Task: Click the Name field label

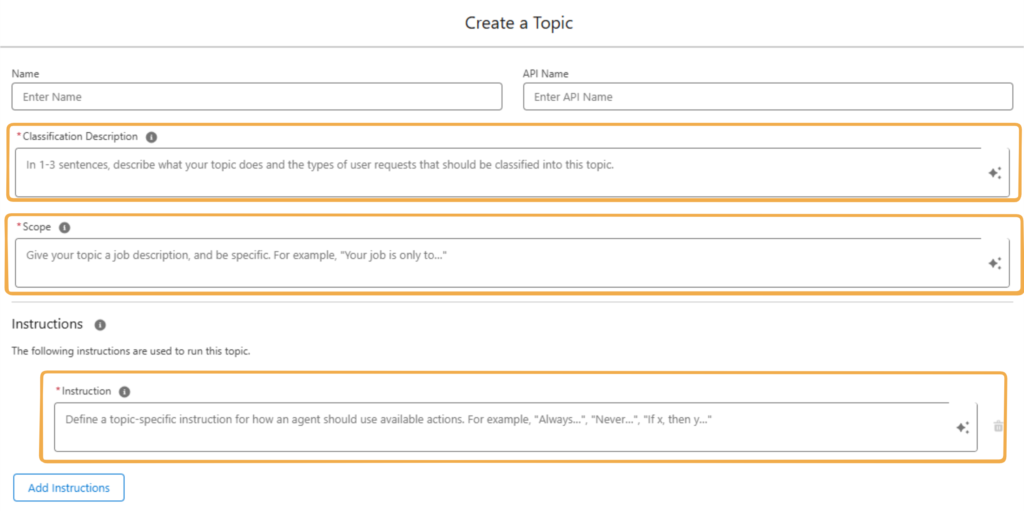Action: 26,74
